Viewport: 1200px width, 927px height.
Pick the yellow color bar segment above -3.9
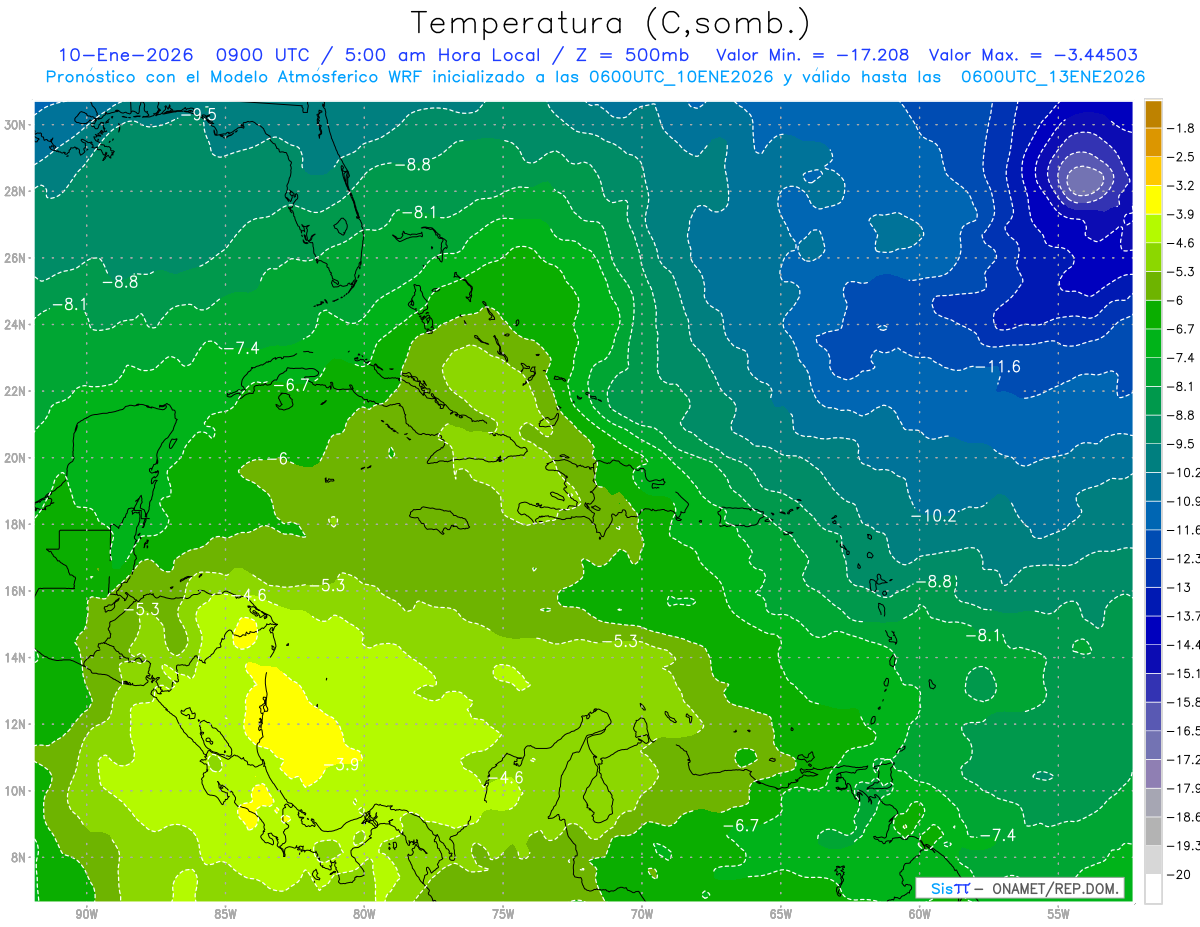click(1153, 200)
